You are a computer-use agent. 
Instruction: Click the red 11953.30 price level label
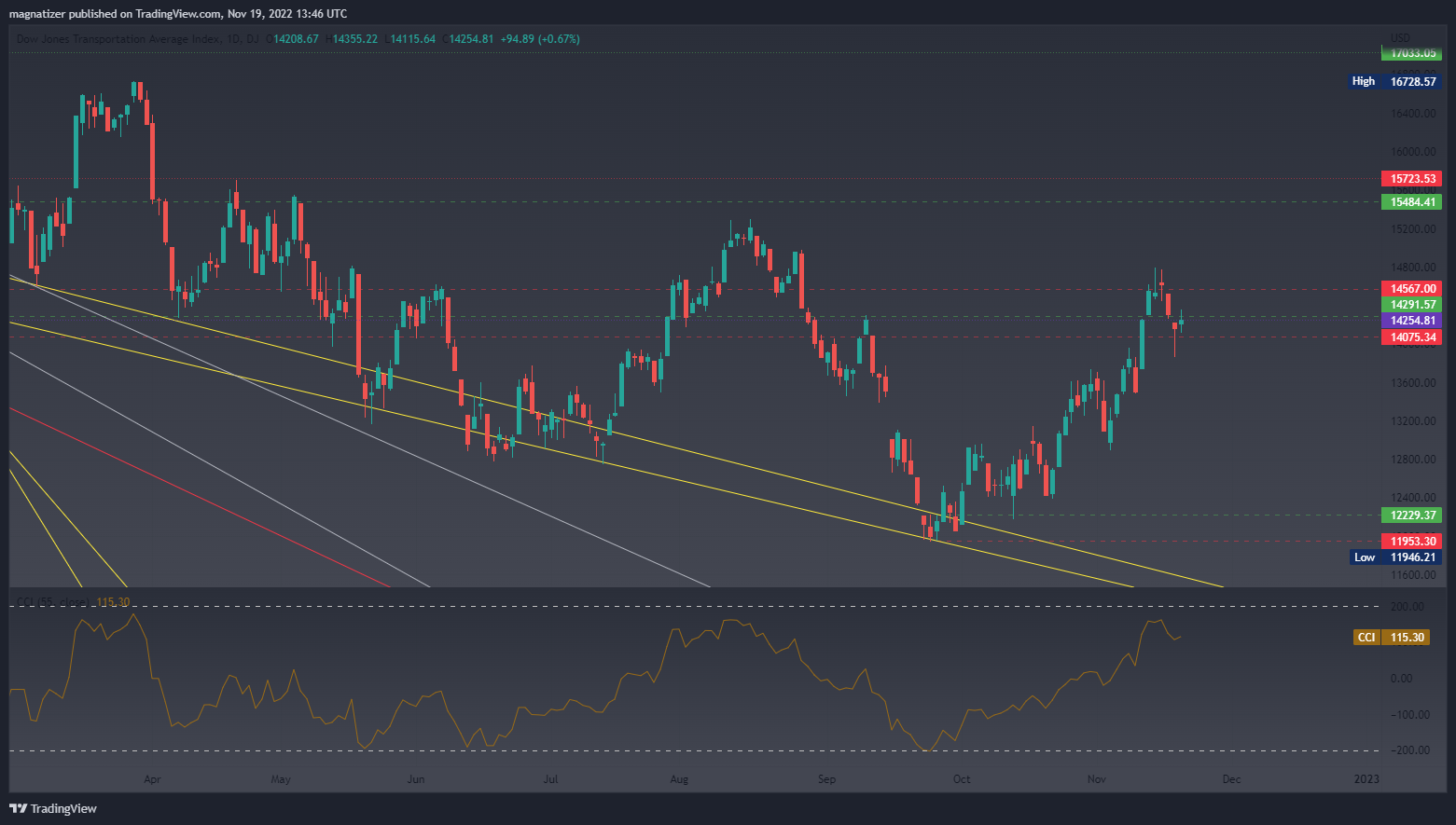coord(1411,542)
